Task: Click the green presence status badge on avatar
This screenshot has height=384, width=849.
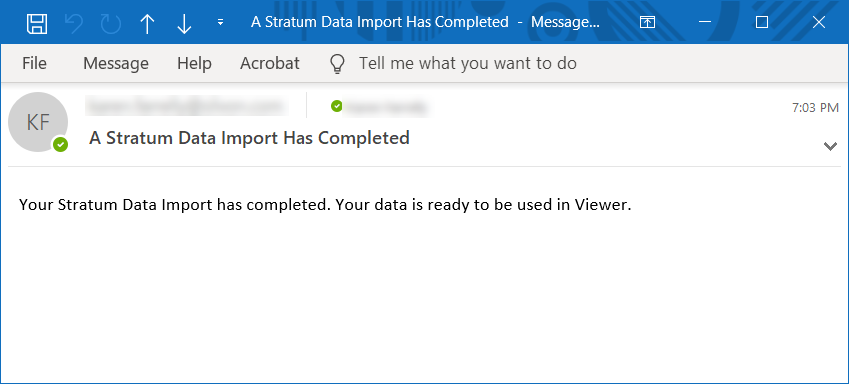Action: pos(61,145)
